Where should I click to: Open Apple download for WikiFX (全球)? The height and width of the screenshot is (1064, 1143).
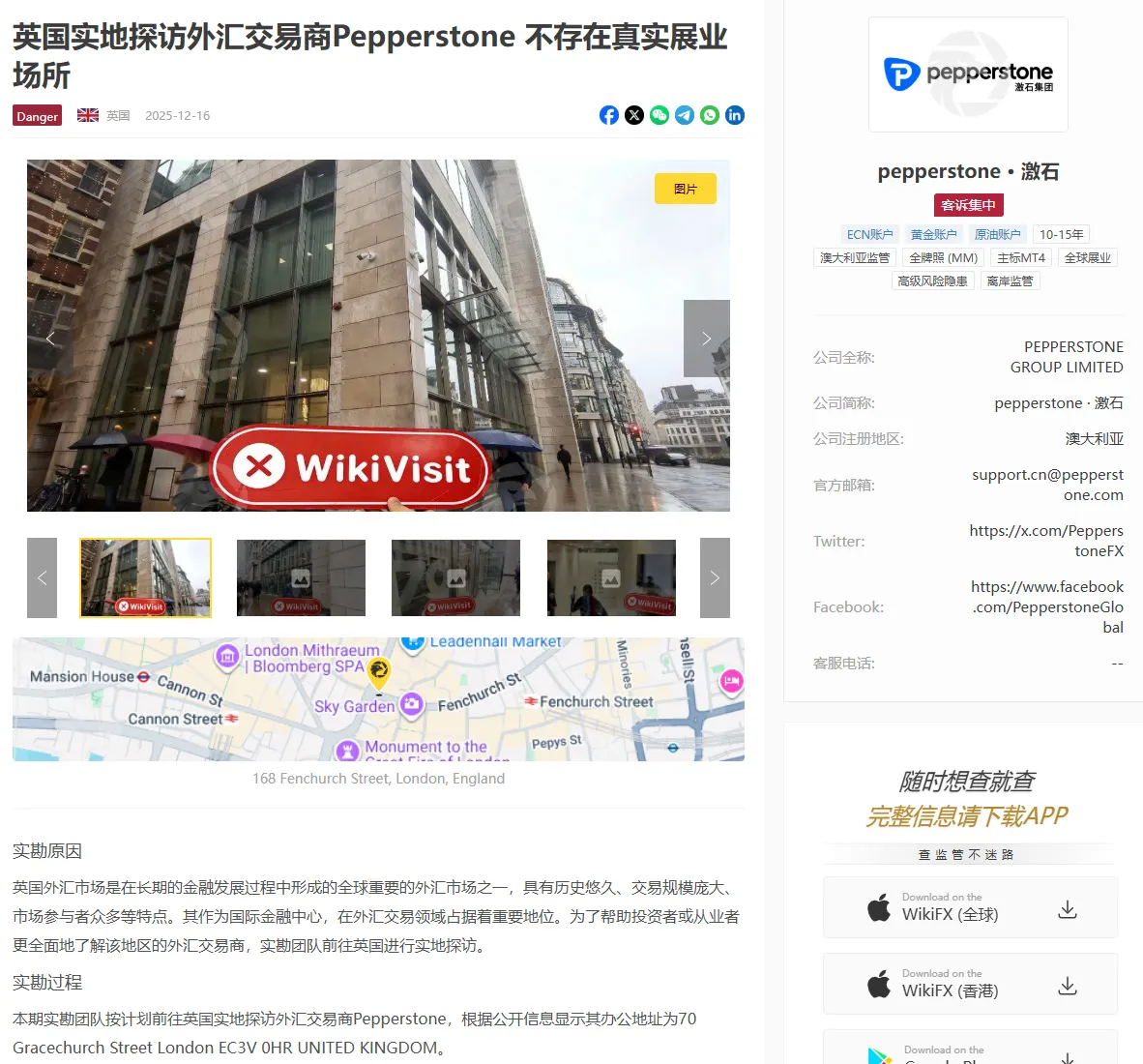tap(970, 907)
